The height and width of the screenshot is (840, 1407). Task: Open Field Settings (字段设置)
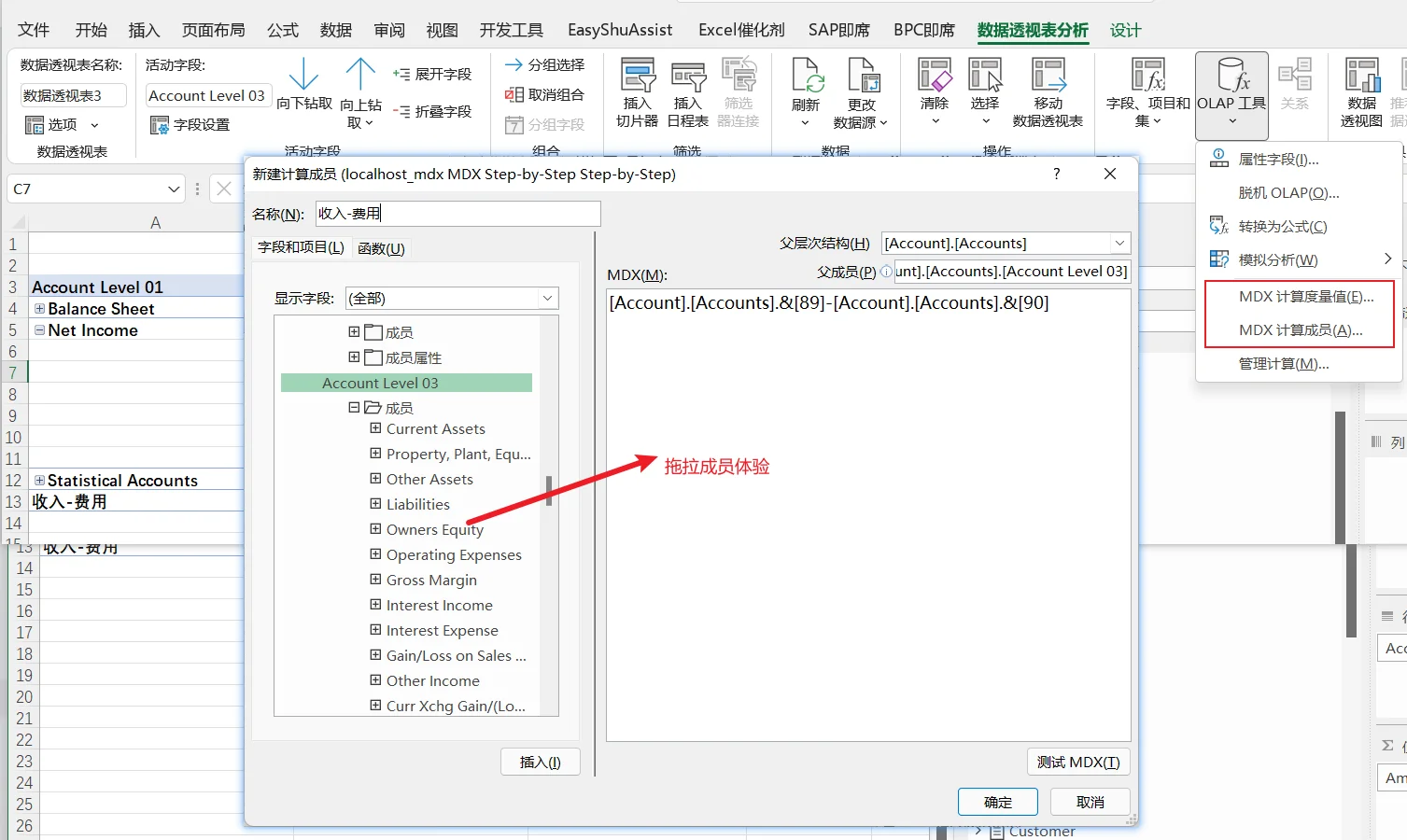click(x=190, y=124)
